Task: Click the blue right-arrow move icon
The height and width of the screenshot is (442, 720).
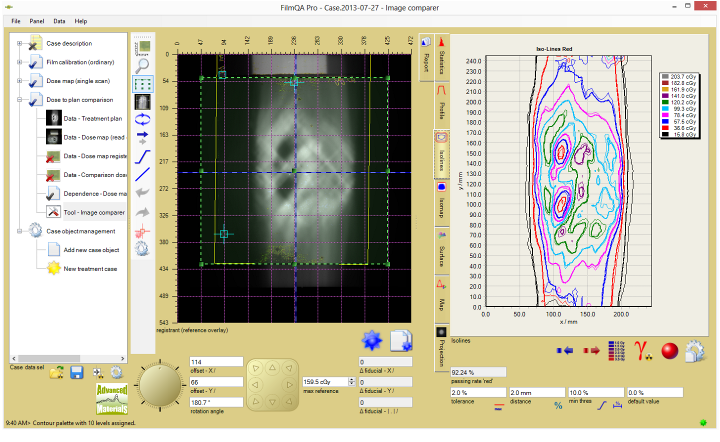Action: pos(142,136)
